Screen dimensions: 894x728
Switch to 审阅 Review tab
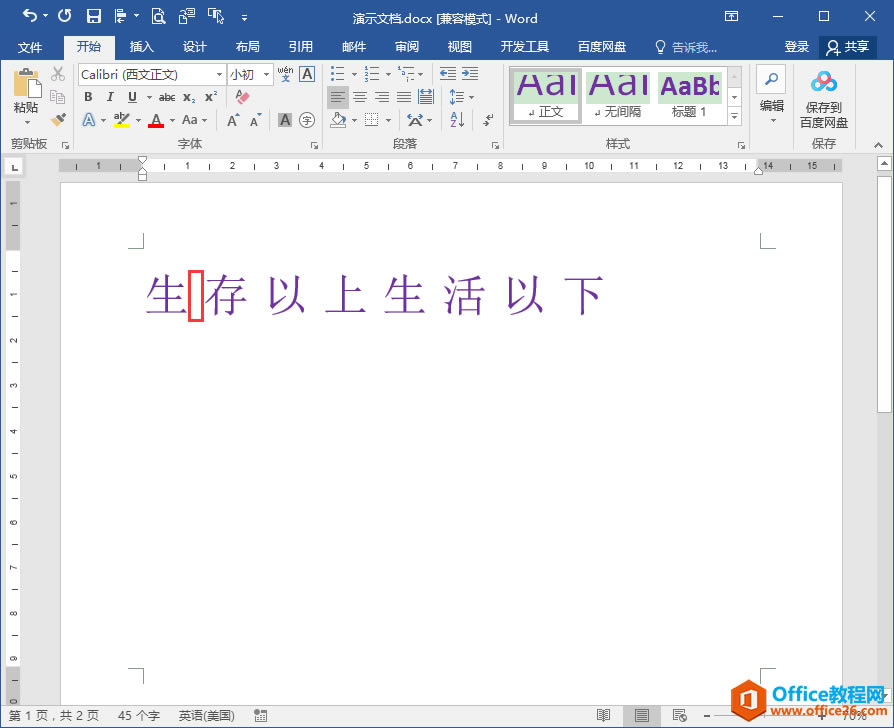pos(407,47)
